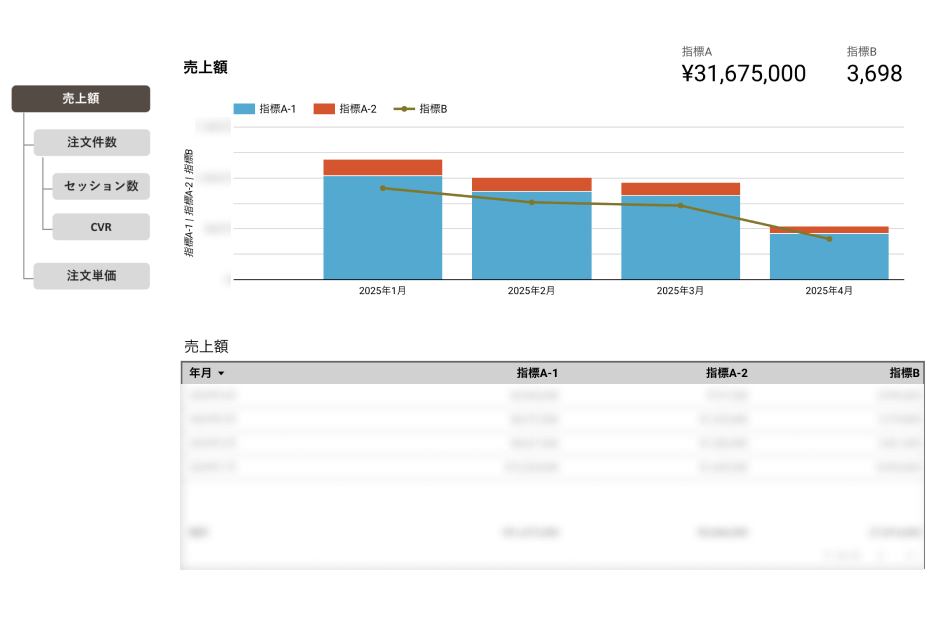Image resolution: width=936 pixels, height=624 pixels.
Task: Click the 2025年3月 blue bar
Action: point(681,238)
